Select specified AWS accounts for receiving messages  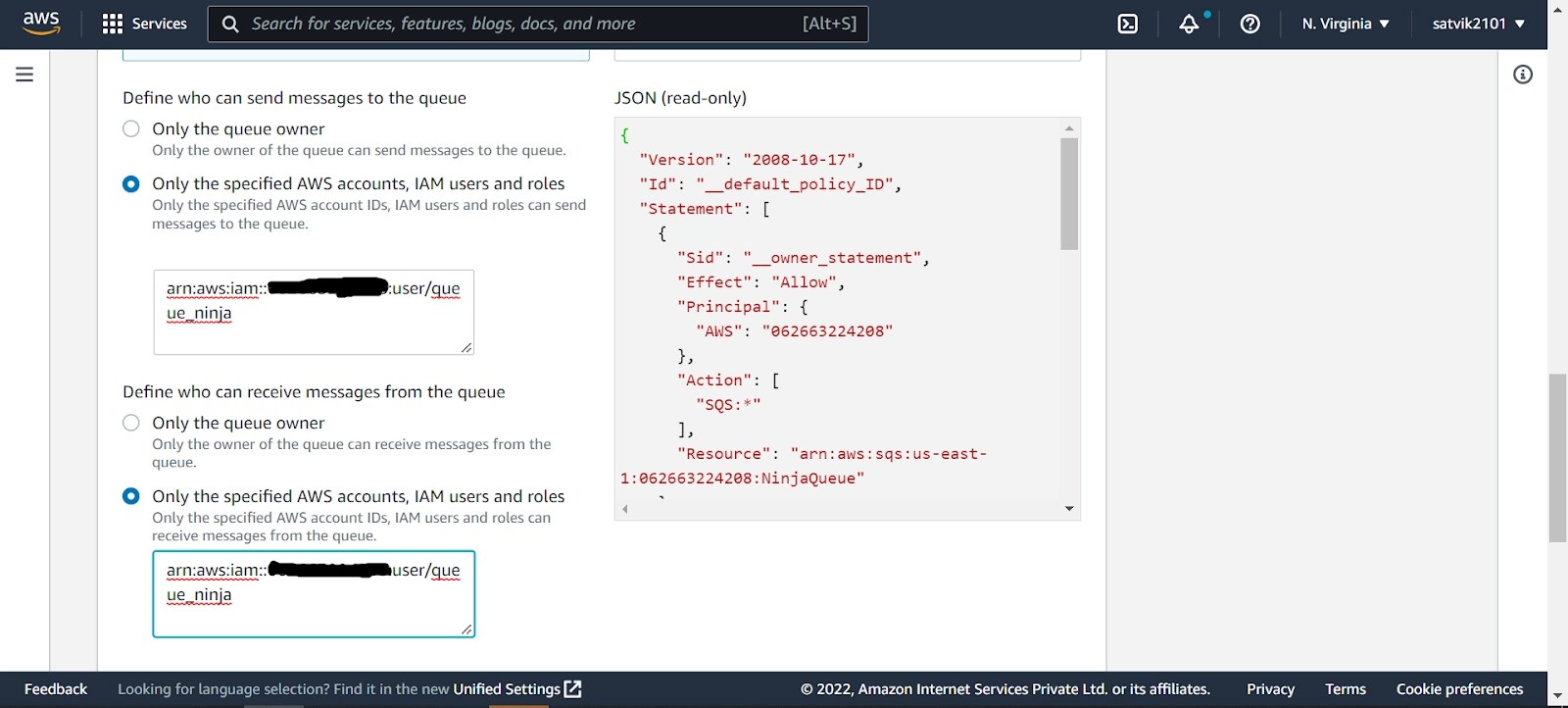click(131, 496)
